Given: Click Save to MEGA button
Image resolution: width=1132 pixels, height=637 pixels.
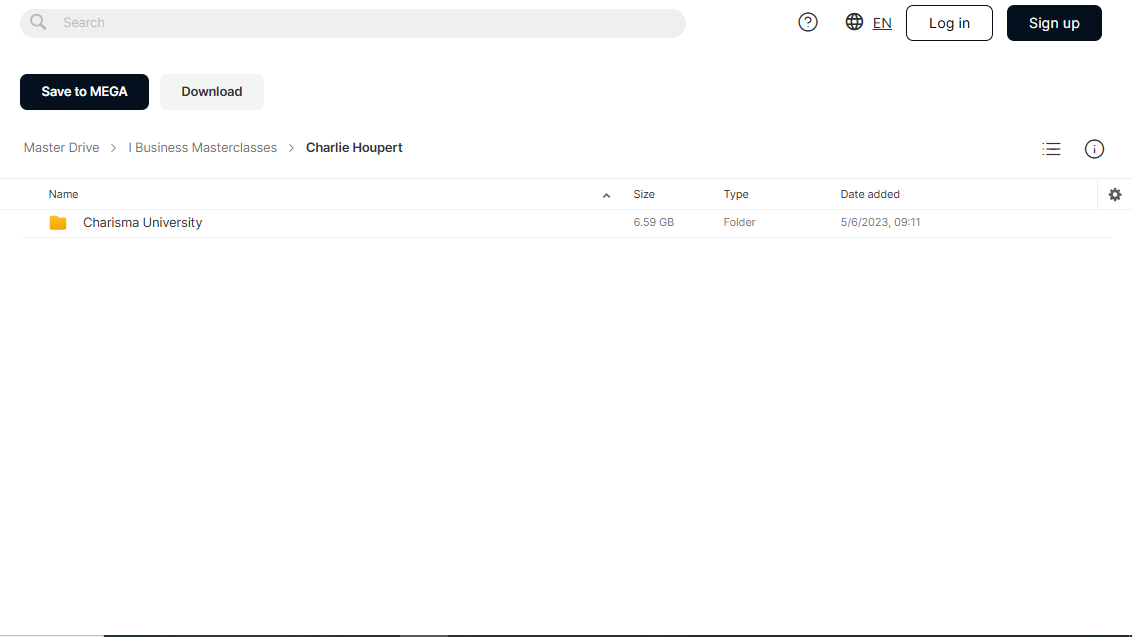Looking at the screenshot, I should pyautogui.click(x=84, y=92).
